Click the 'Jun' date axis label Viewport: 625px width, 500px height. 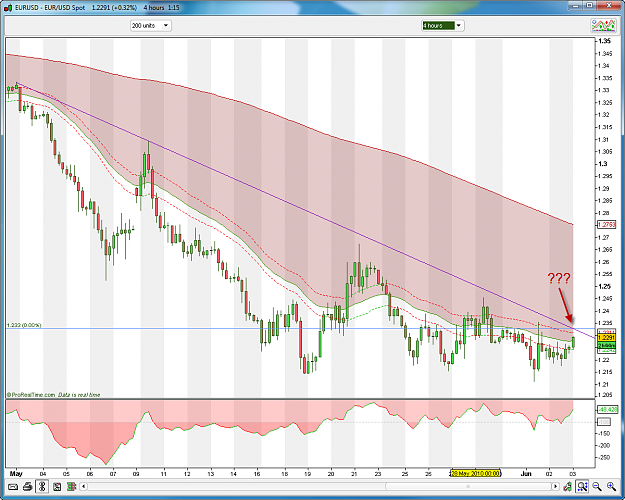coord(527,474)
